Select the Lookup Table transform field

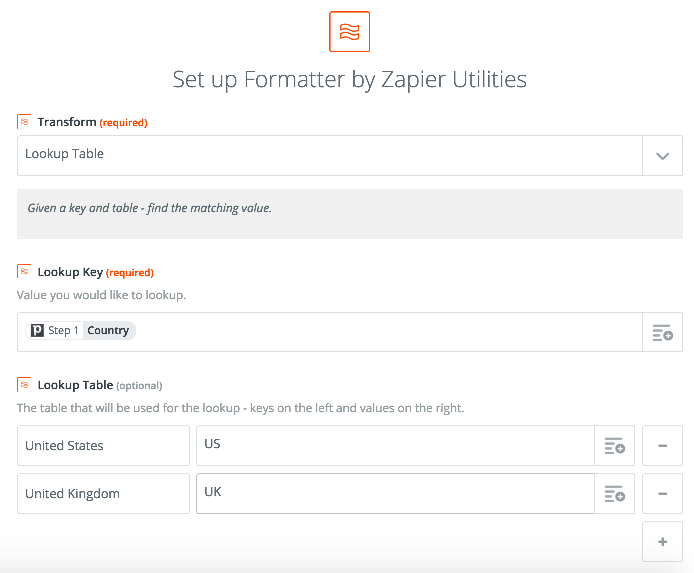tap(330, 156)
